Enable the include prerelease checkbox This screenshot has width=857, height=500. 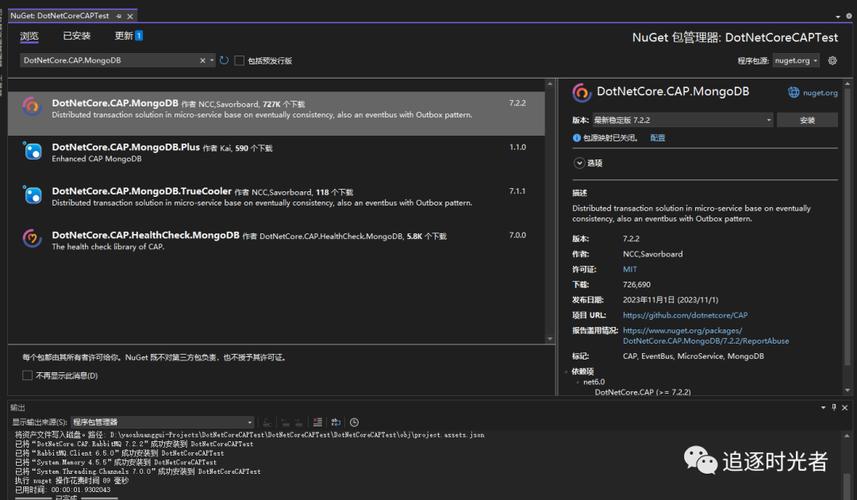[239, 61]
